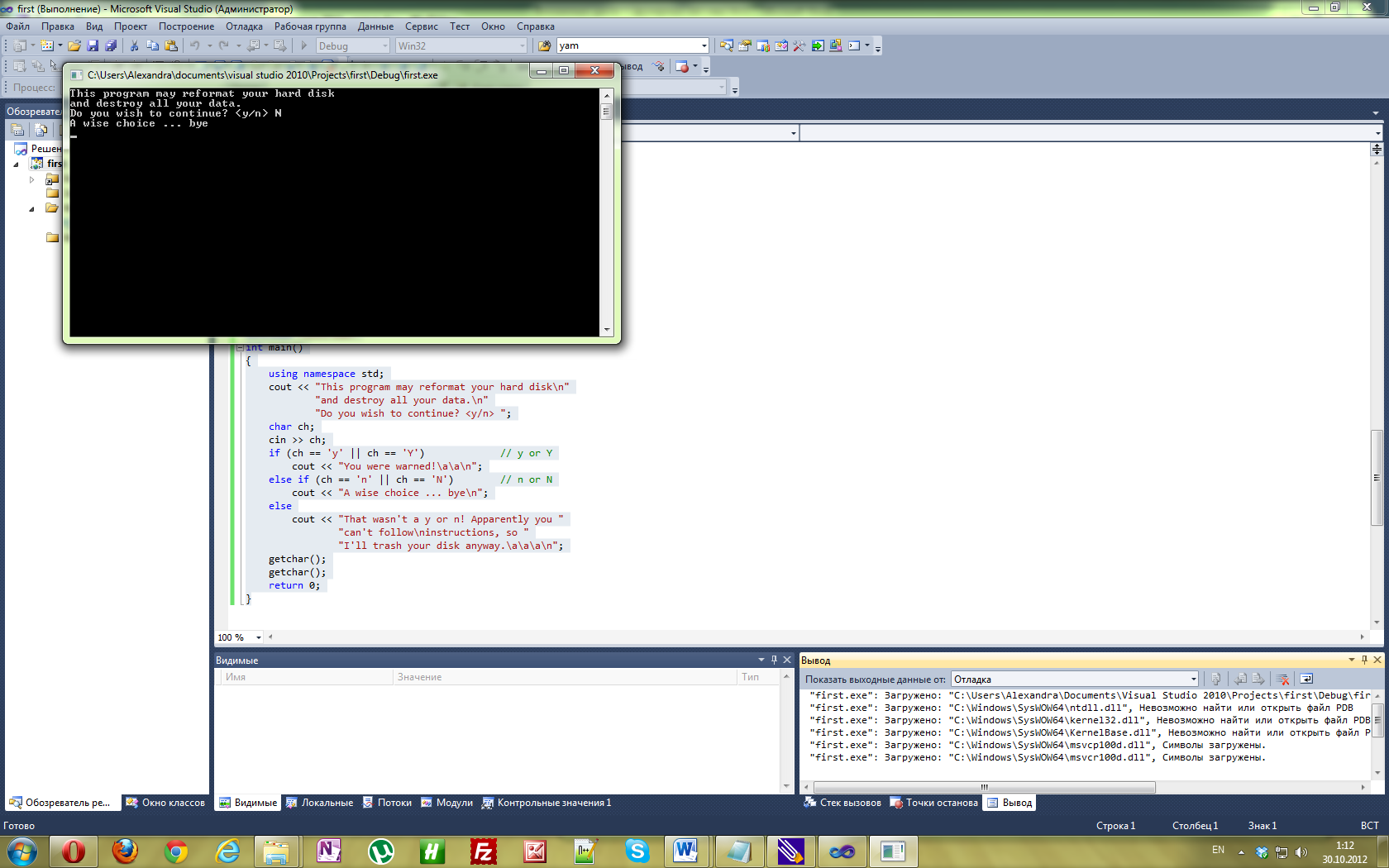Click the Значение column header

click(563, 677)
